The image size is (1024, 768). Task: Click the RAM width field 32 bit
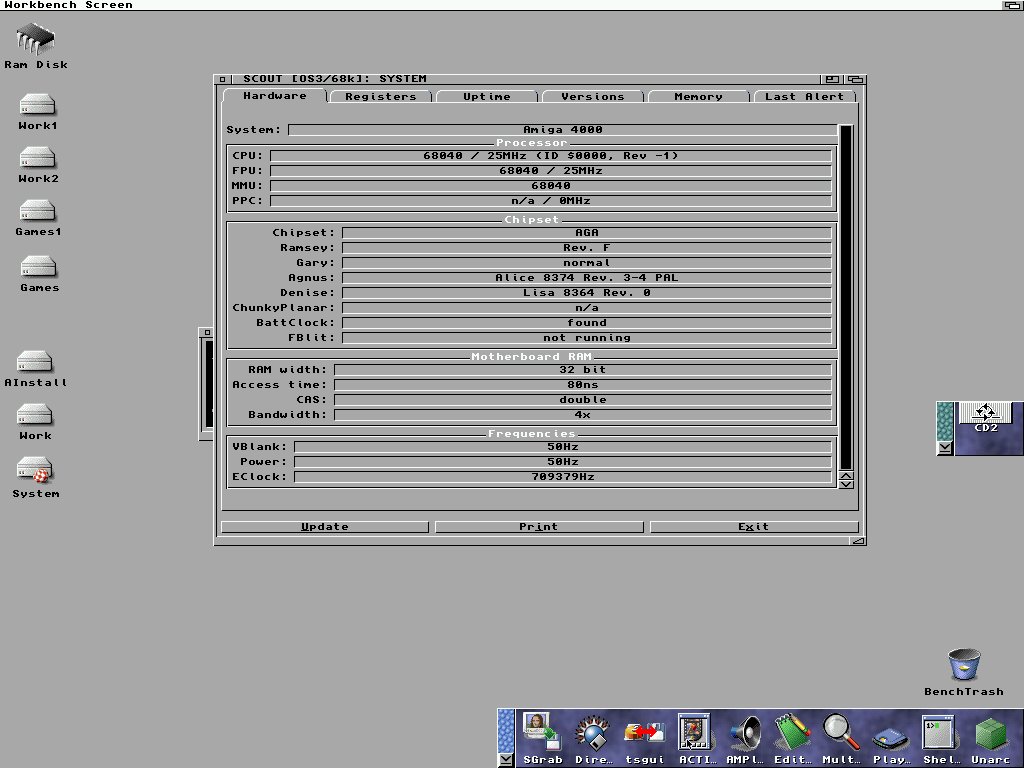coord(583,370)
